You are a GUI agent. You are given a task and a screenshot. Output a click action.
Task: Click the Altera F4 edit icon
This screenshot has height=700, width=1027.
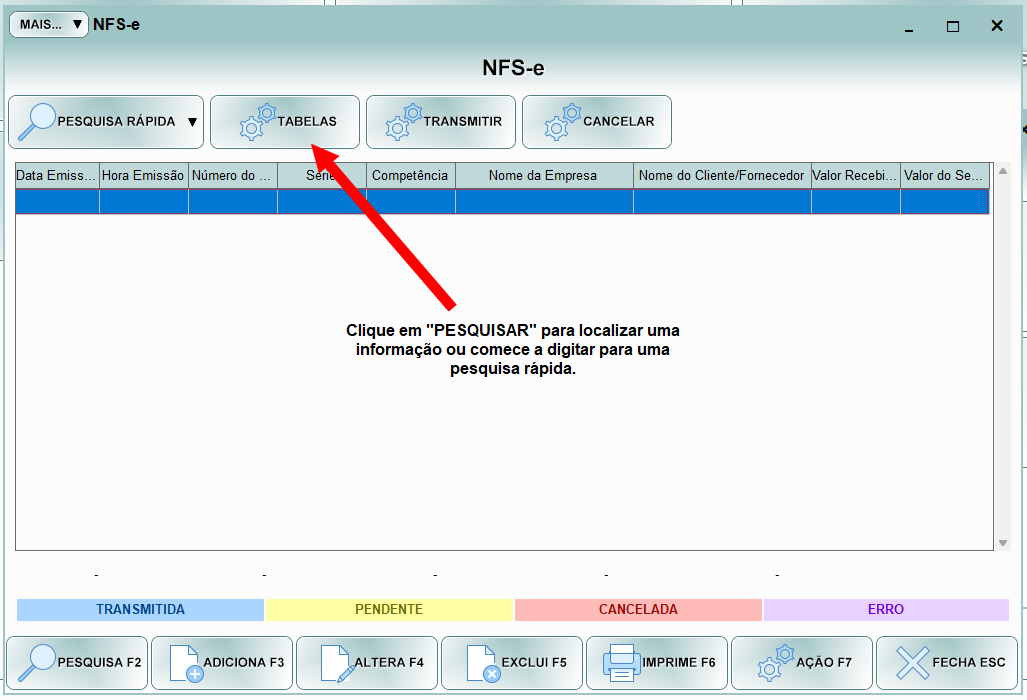336,662
